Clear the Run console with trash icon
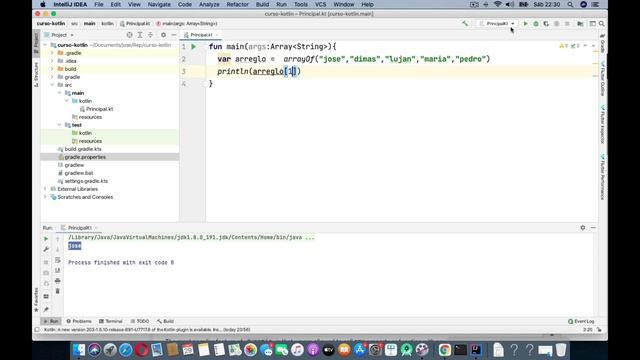This screenshot has height=360, width=640. [x=58, y=291]
